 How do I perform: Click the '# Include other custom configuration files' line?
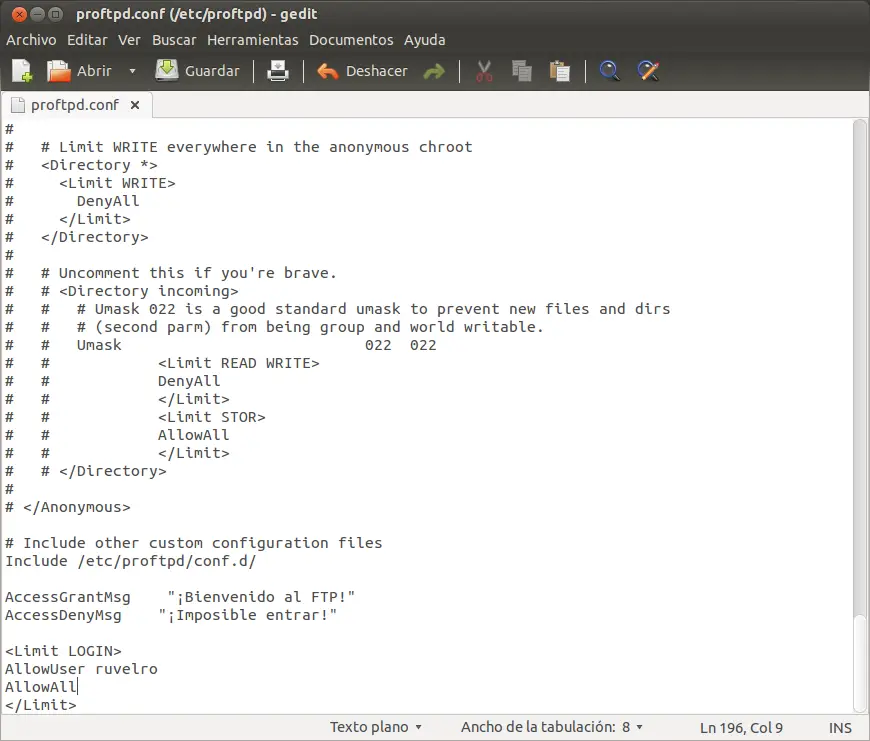pos(194,543)
